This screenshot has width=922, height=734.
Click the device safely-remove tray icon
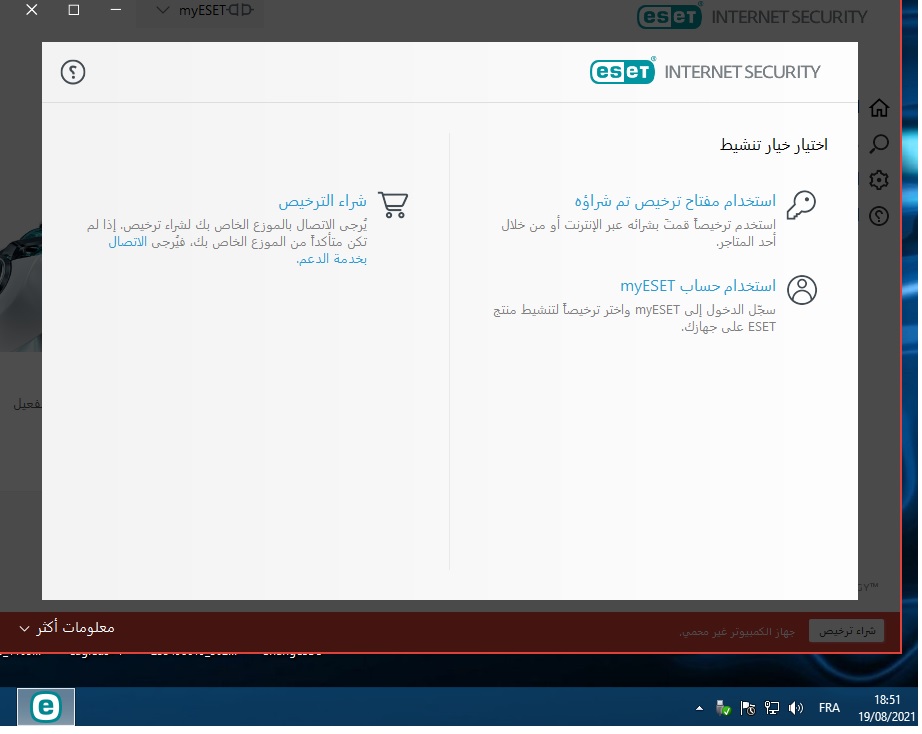tap(723, 709)
